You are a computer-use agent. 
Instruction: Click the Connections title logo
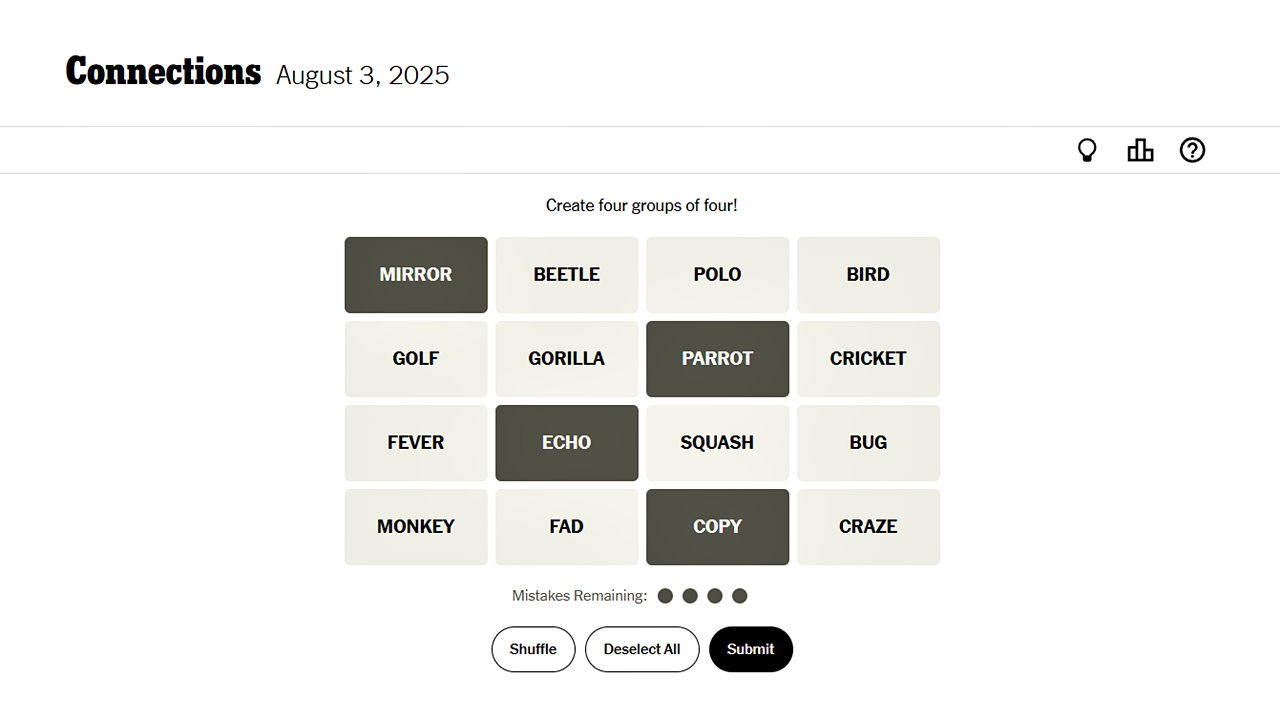click(x=163, y=72)
